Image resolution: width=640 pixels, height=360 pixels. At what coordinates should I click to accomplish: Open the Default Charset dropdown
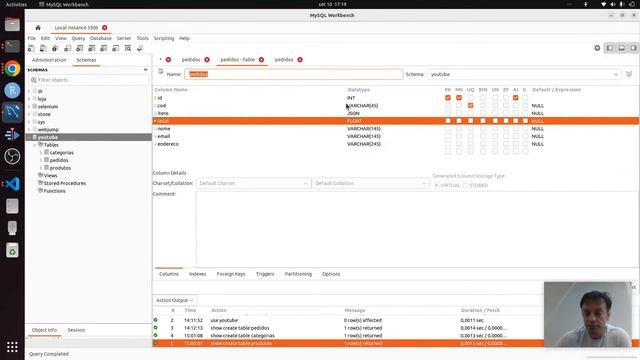click(253, 183)
